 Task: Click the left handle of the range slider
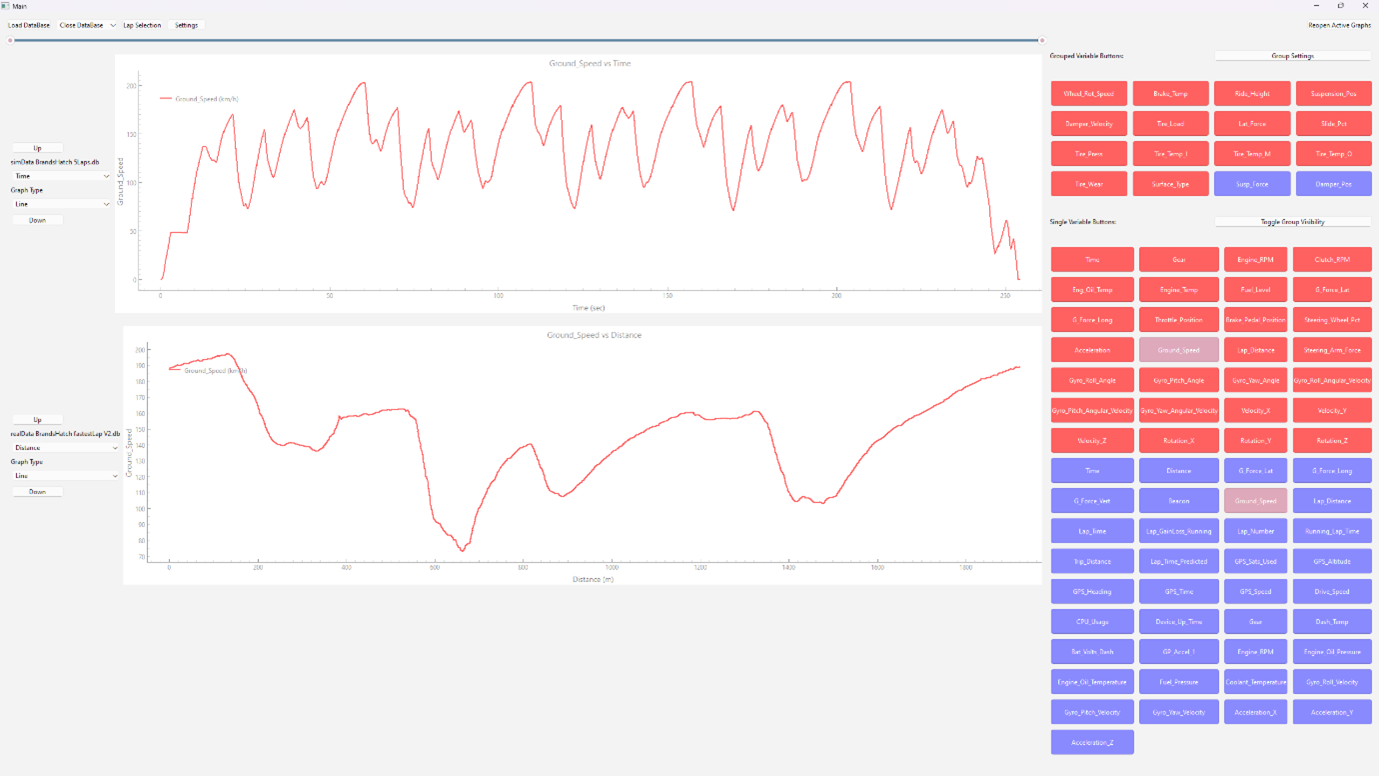pyautogui.click(x=11, y=41)
